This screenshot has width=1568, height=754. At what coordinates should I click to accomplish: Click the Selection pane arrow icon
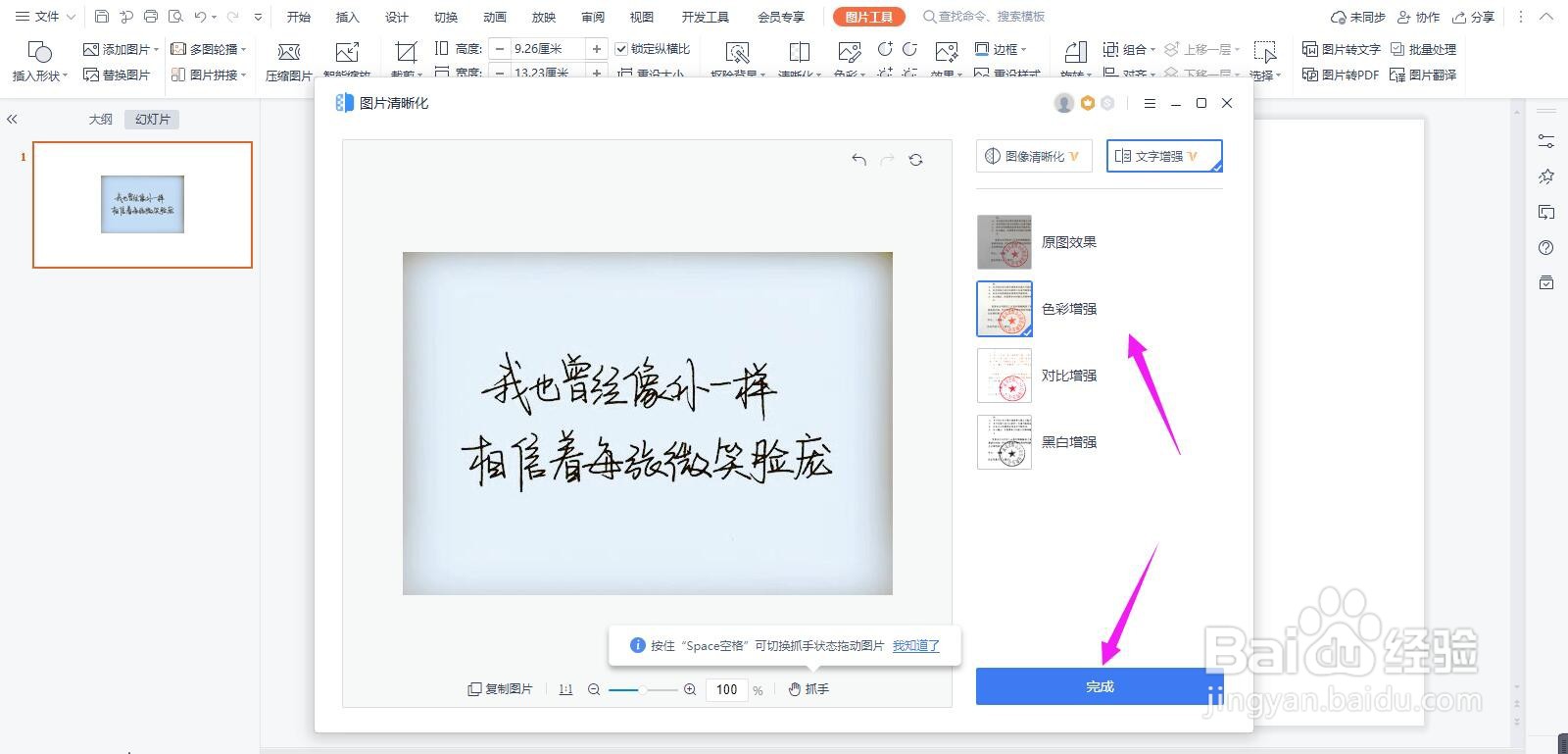[x=1265, y=53]
